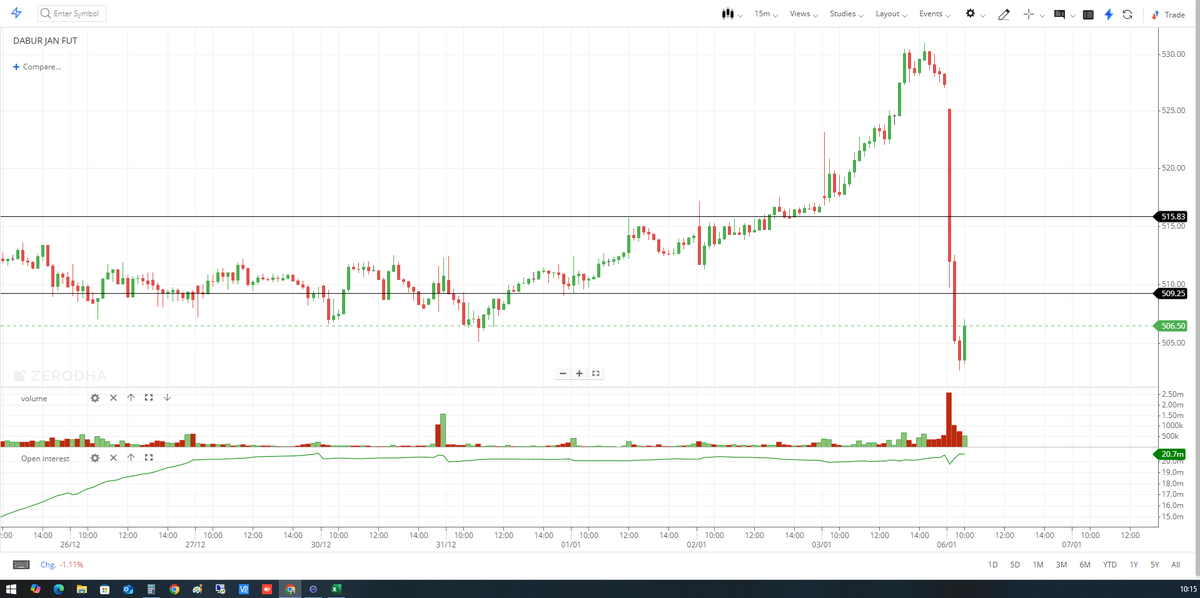Maximize the volume panel
Viewport: 1200px width, 598px height.
pos(149,398)
